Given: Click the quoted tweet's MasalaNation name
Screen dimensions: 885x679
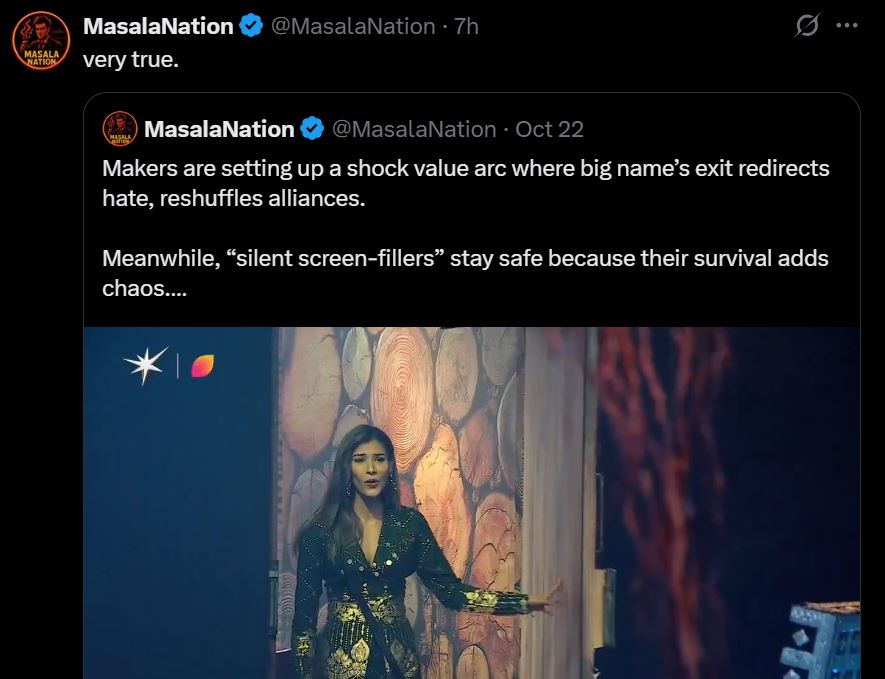Looking at the screenshot, I should point(217,128).
